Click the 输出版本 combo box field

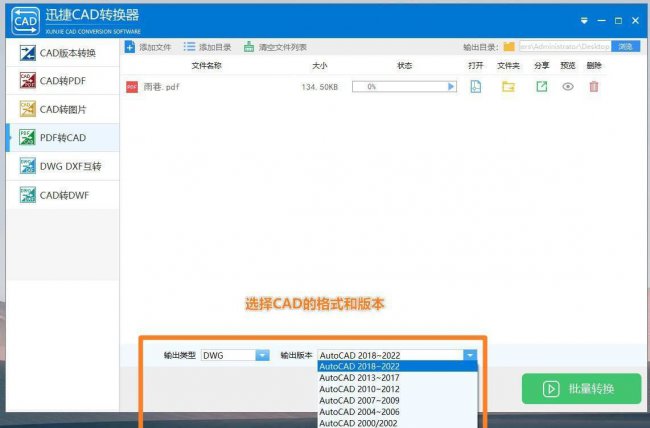click(x=397, y=355)
